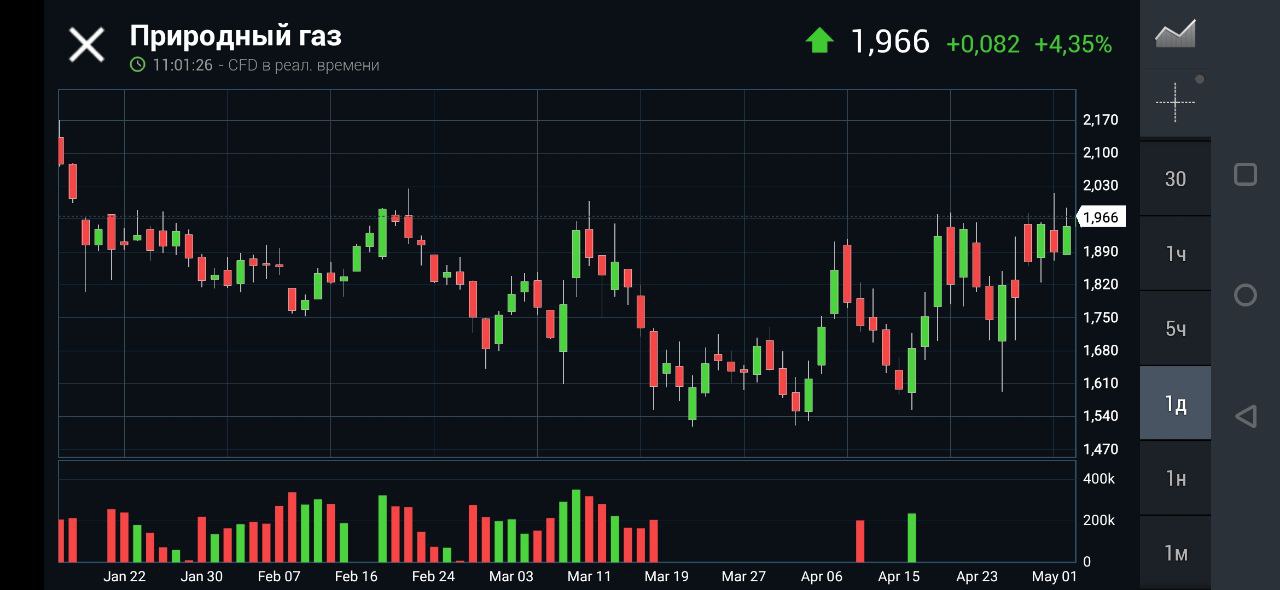Viewport: 1280px width, 590px height.
Task: Select the 30 minute timeframe
Action: [x=1175, y=179]
